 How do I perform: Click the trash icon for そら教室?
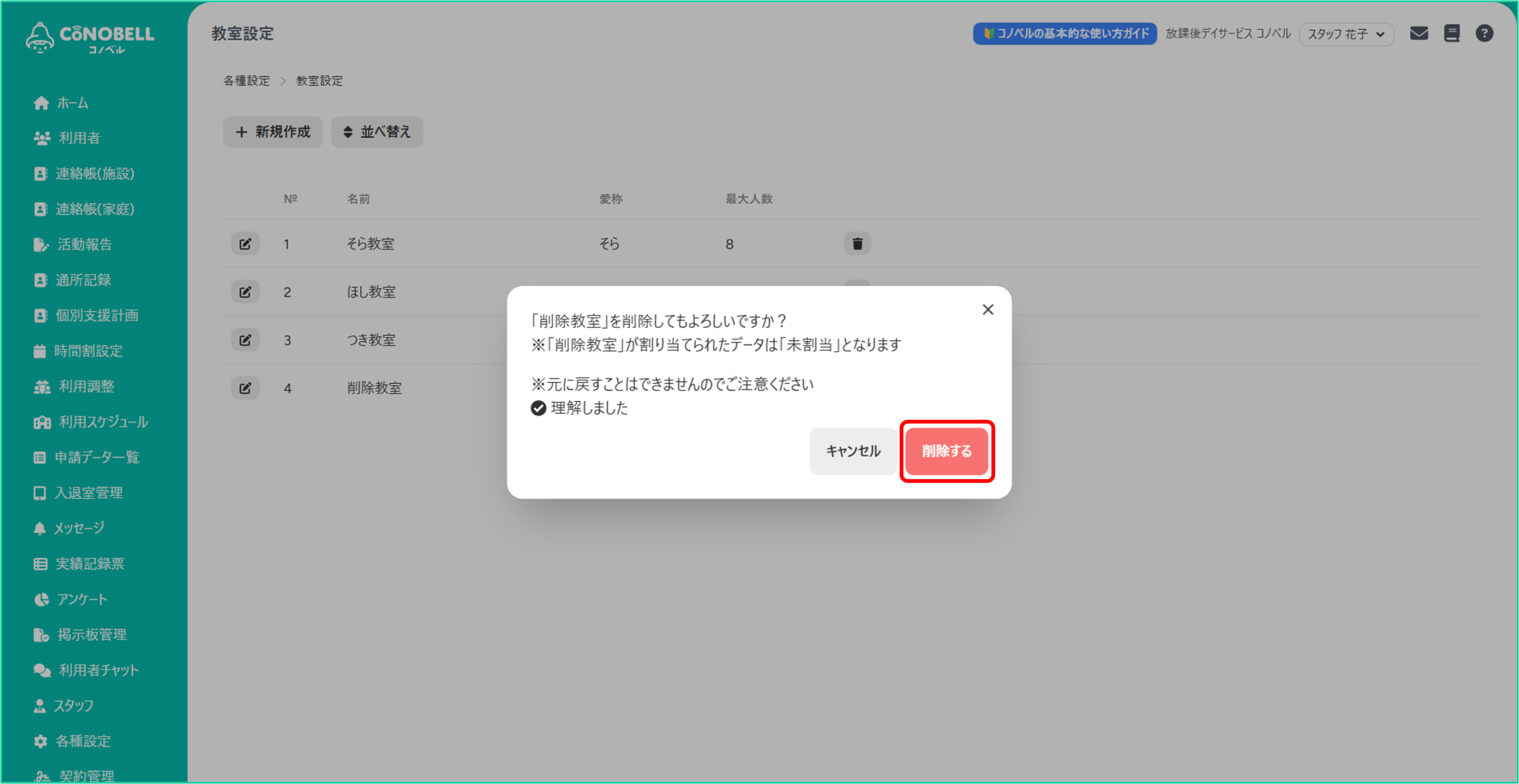857,244
